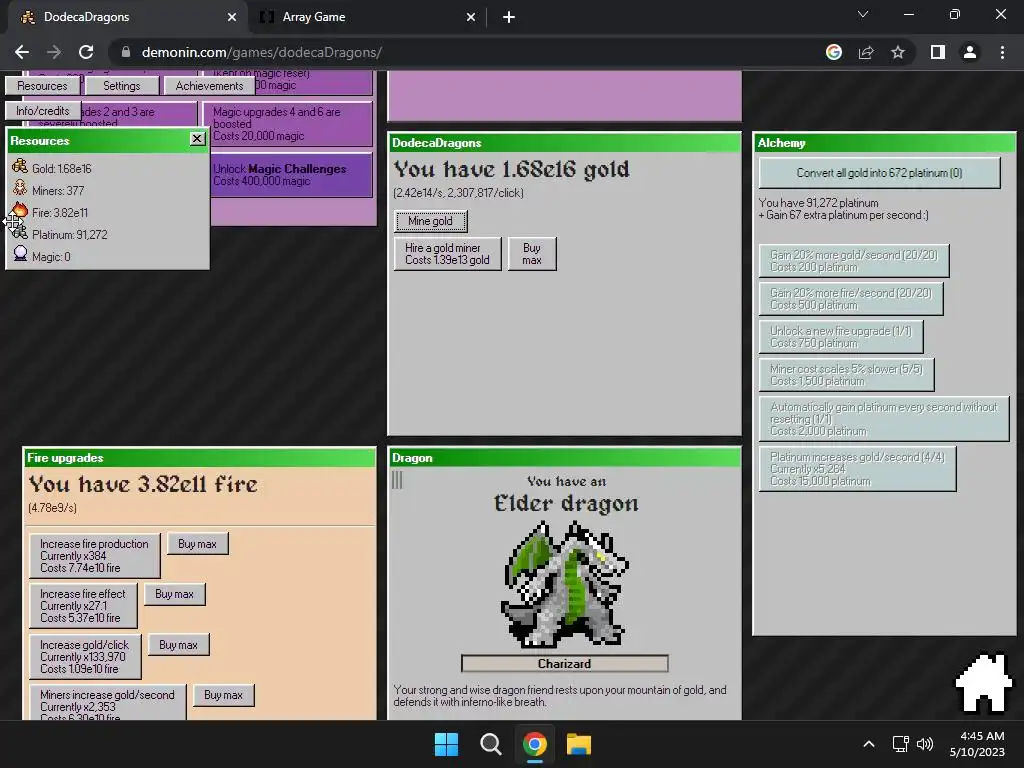Open the Achievements menu button
The width and height of the screenshot is (1024, 768).
tap(209, 86)
